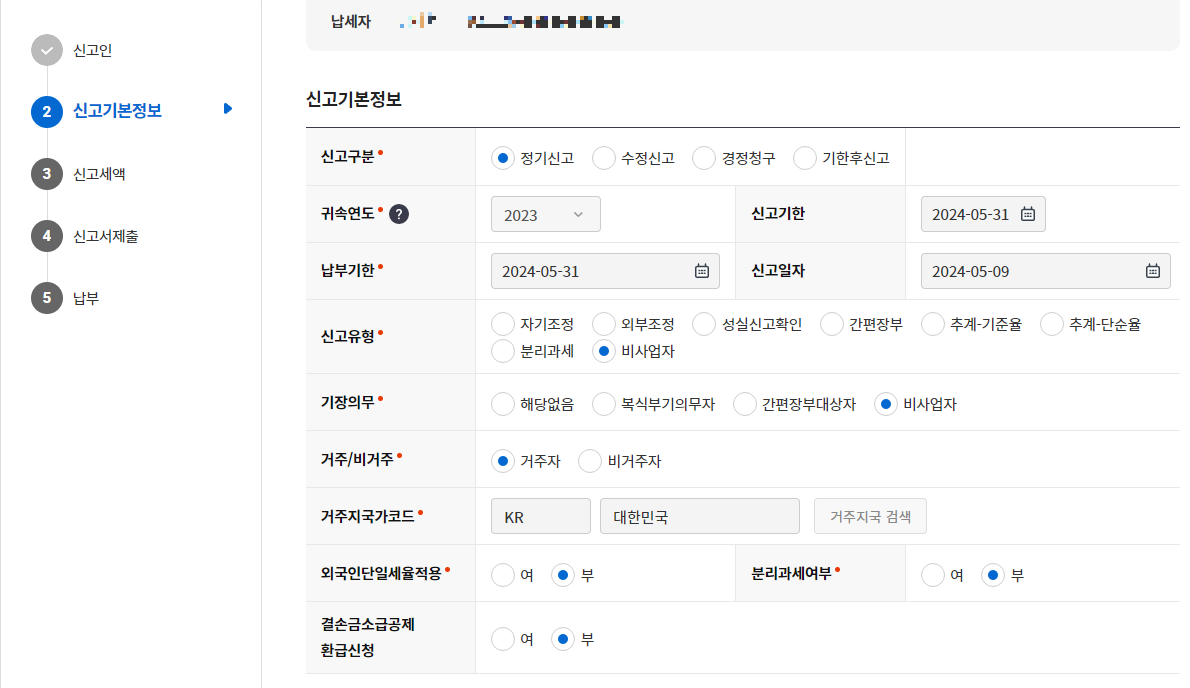Viewport: 1190px width, 688px height.
Task: Open the 귀속연도 year dropdown
Action: [545, 214]
